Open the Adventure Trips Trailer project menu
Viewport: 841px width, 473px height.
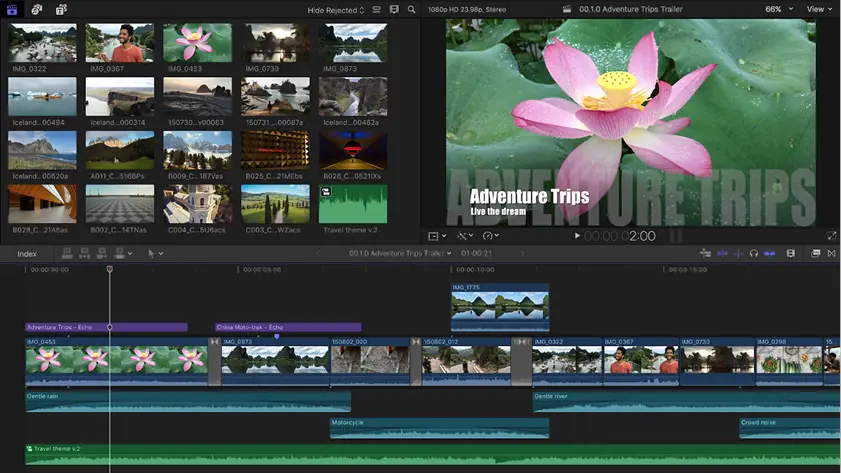(400, 253)
